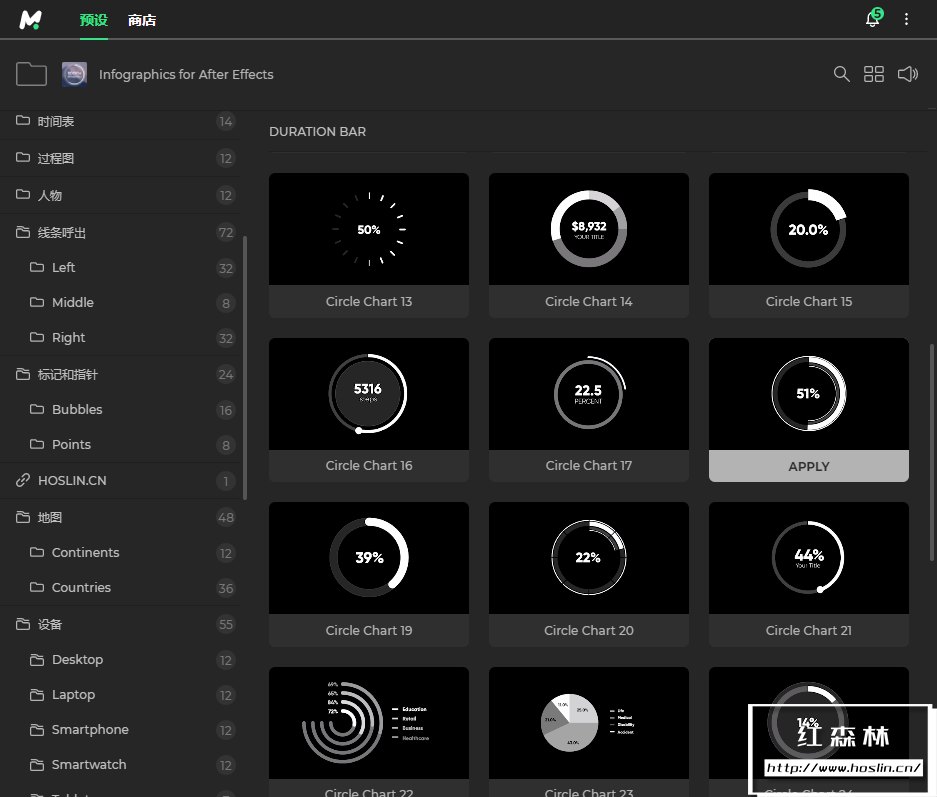Click the preset grid vertical scrollbar

(932, 450)
